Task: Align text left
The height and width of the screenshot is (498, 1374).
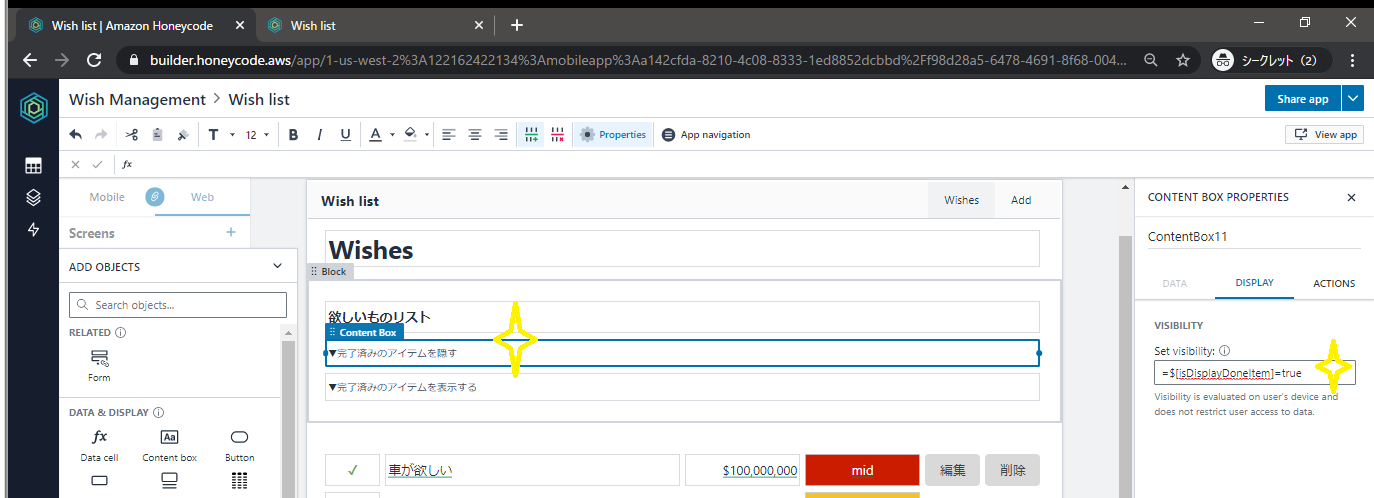Action: click(x=449, y=134)
